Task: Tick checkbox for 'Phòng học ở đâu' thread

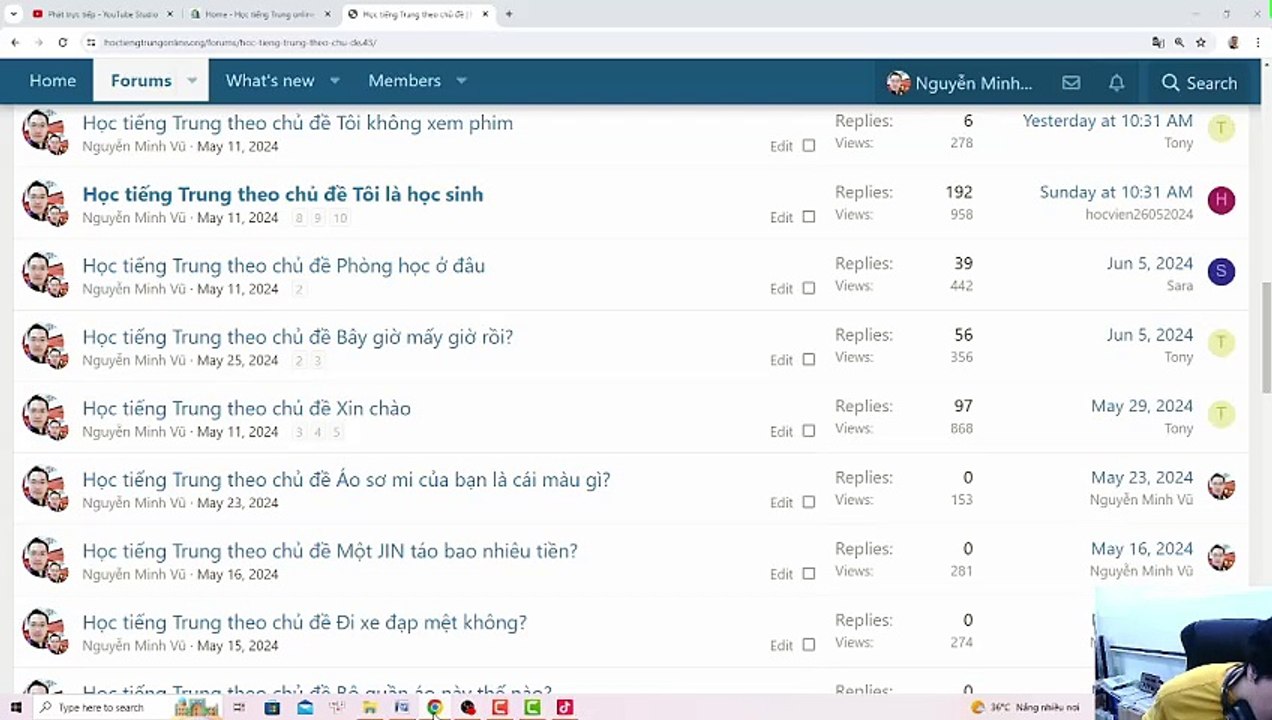Action: tap(809, 288)
